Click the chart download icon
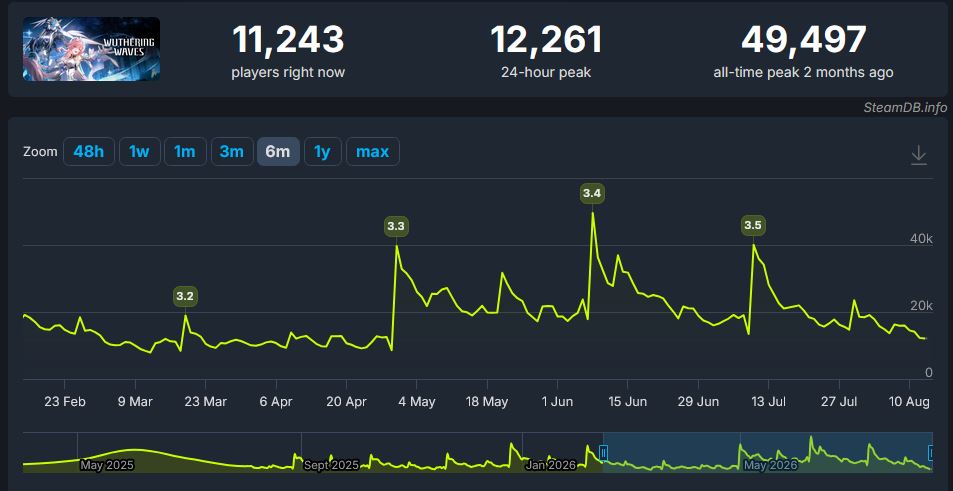 918,156
